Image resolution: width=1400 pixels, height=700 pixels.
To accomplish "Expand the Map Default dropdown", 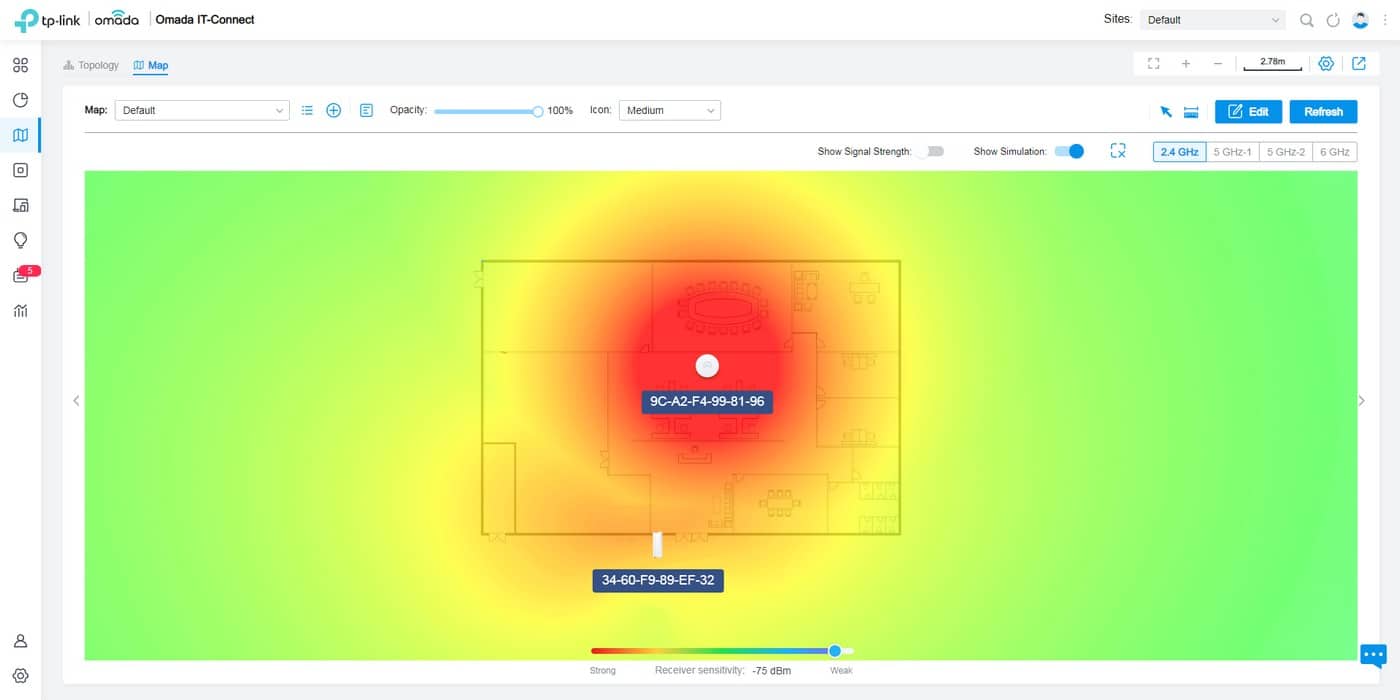I will (x=202, y=111).
